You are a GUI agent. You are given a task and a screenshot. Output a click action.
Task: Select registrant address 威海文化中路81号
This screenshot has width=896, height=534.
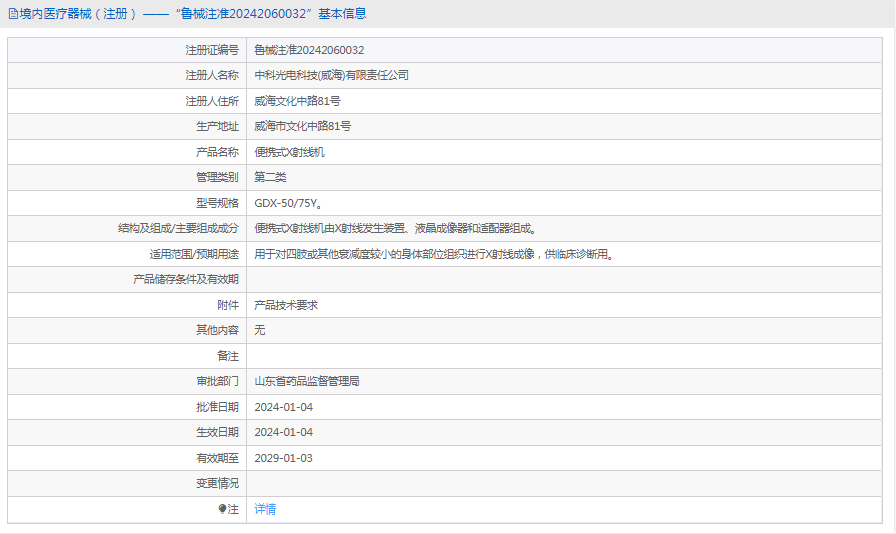point(297,101)
